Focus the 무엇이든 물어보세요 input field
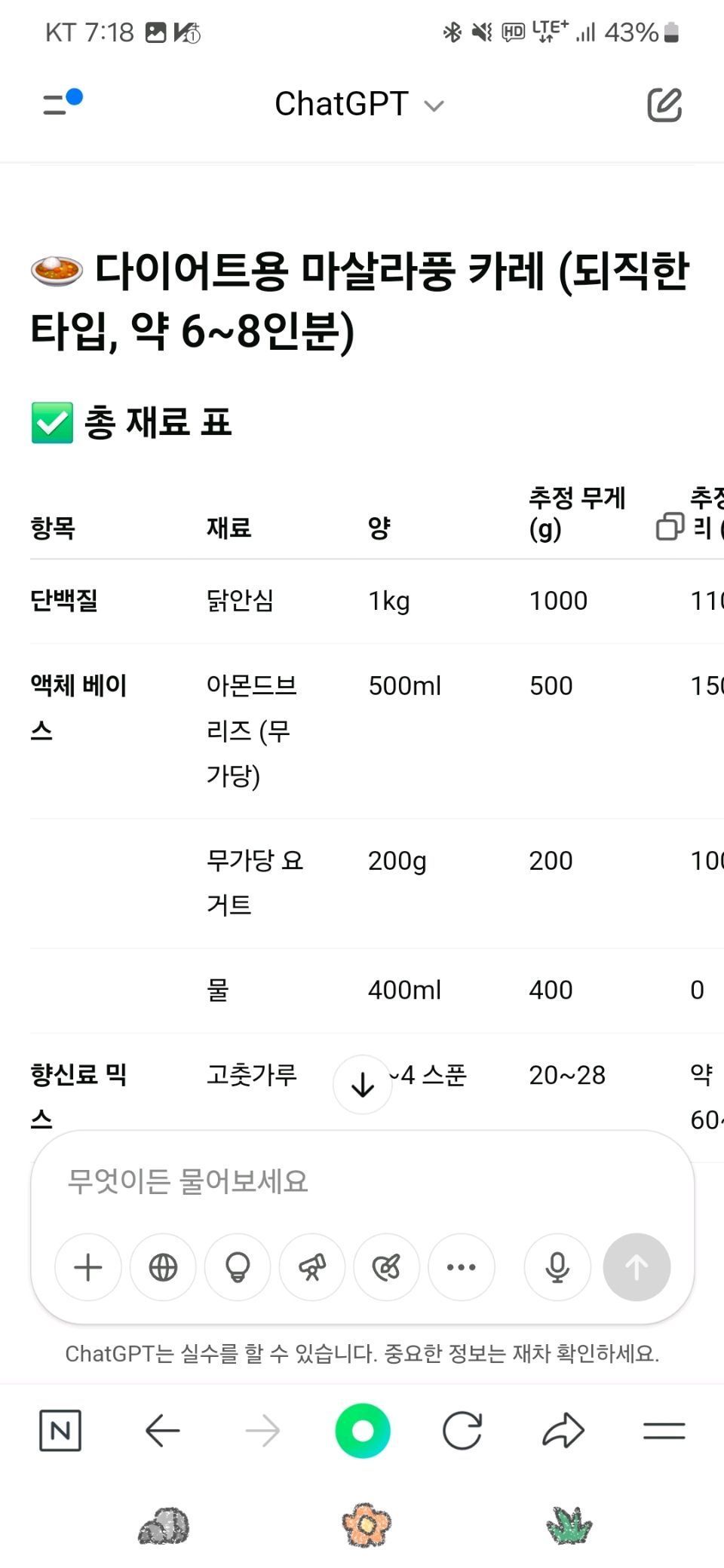 point(362,1181)
